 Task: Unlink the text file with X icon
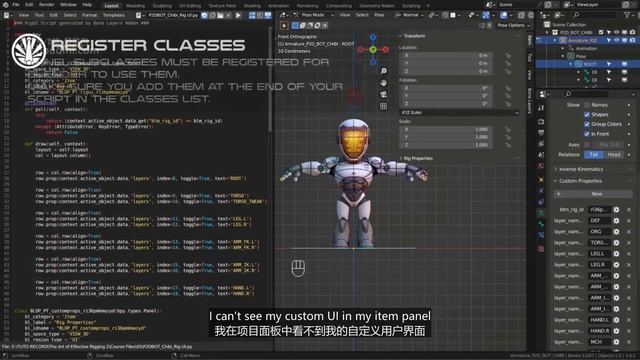click(228, 15)
